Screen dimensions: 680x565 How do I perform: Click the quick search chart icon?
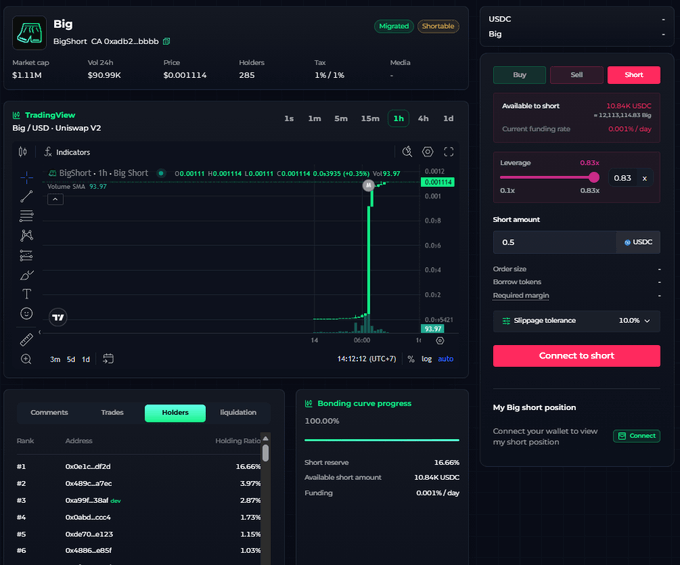pyautogui.click(x=407, y=152)
